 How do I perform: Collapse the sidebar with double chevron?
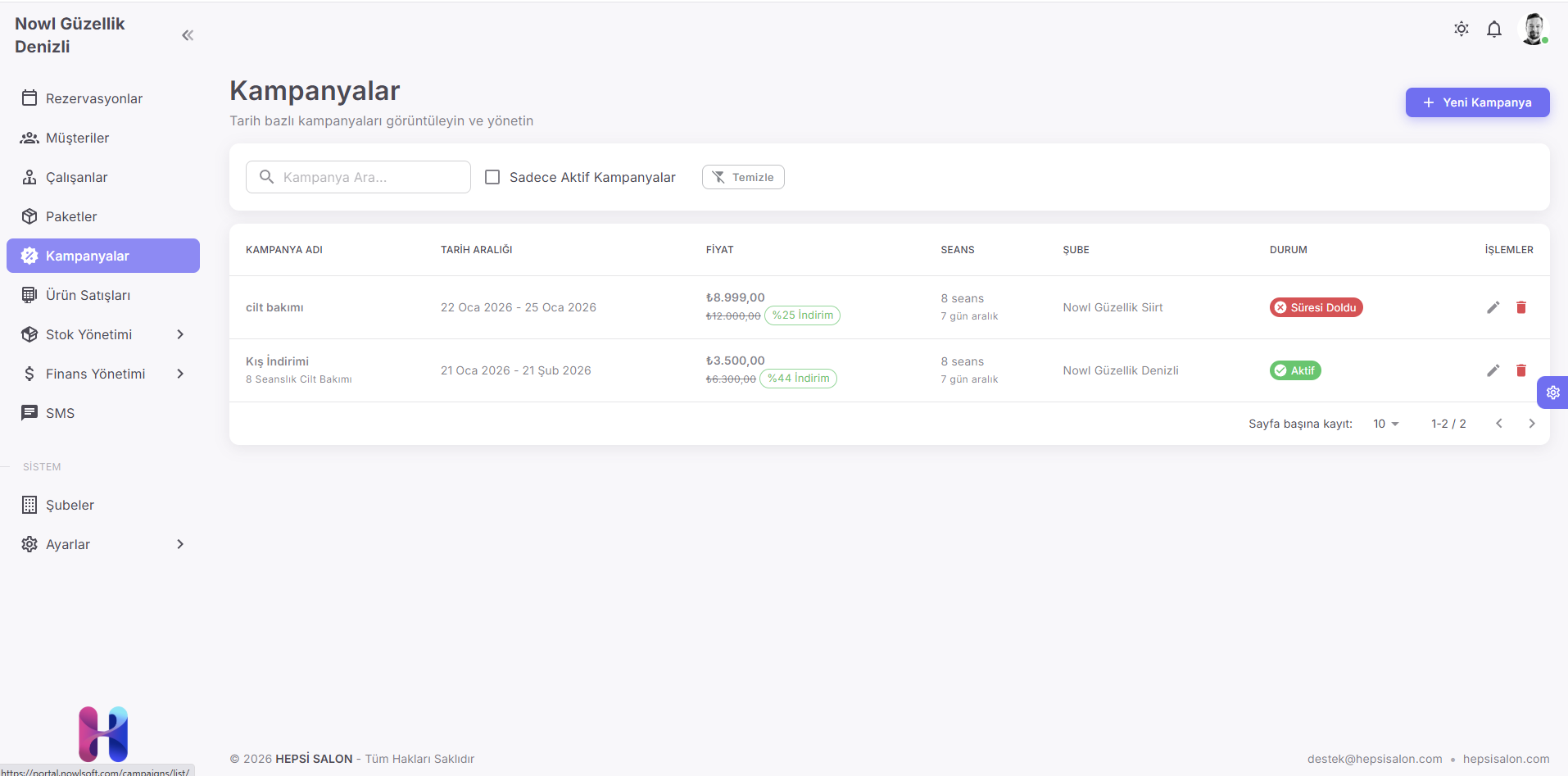pos(188,35)
